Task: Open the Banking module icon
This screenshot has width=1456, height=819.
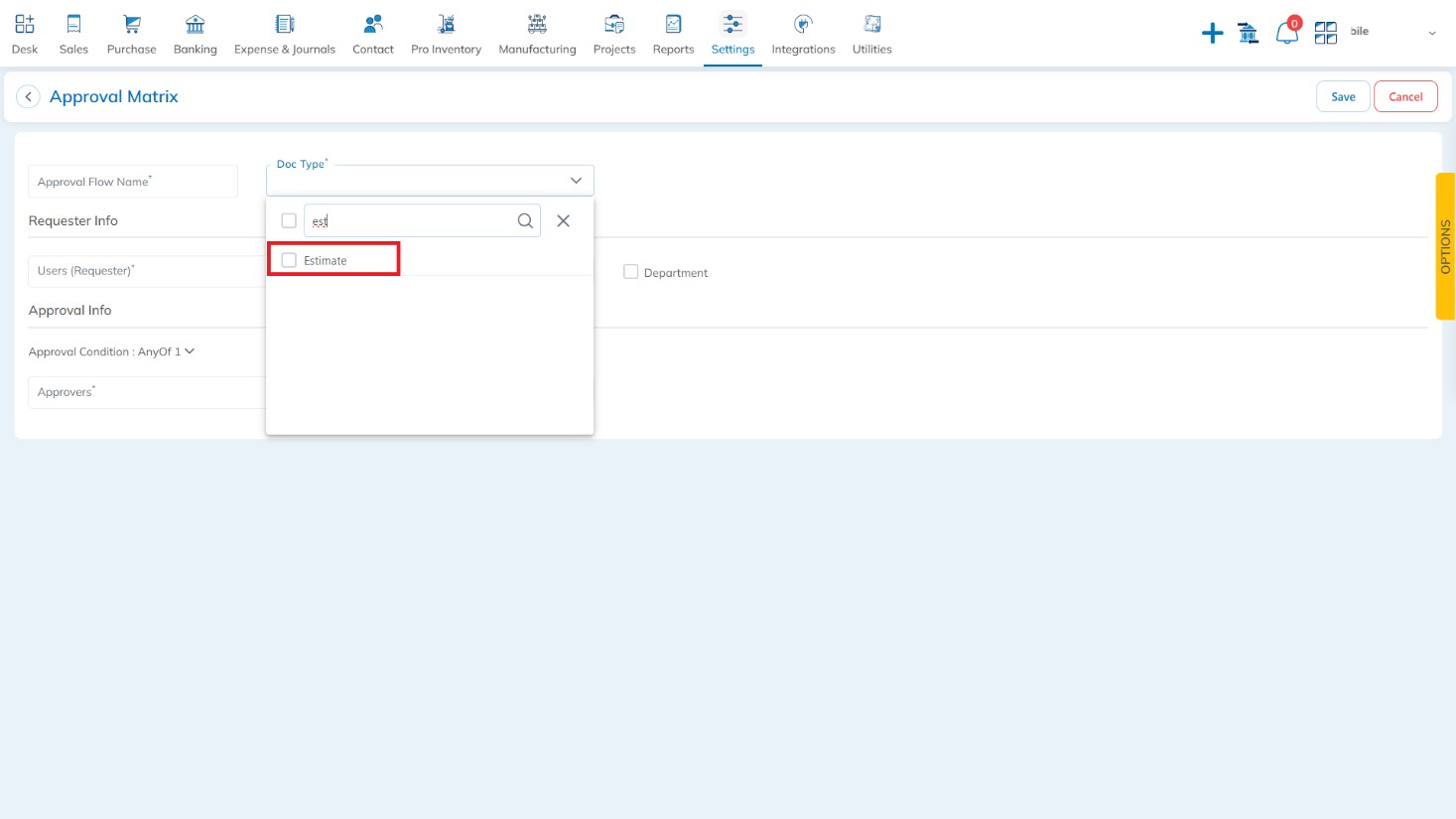Action: pyautogui.click(x=196, y=24)
